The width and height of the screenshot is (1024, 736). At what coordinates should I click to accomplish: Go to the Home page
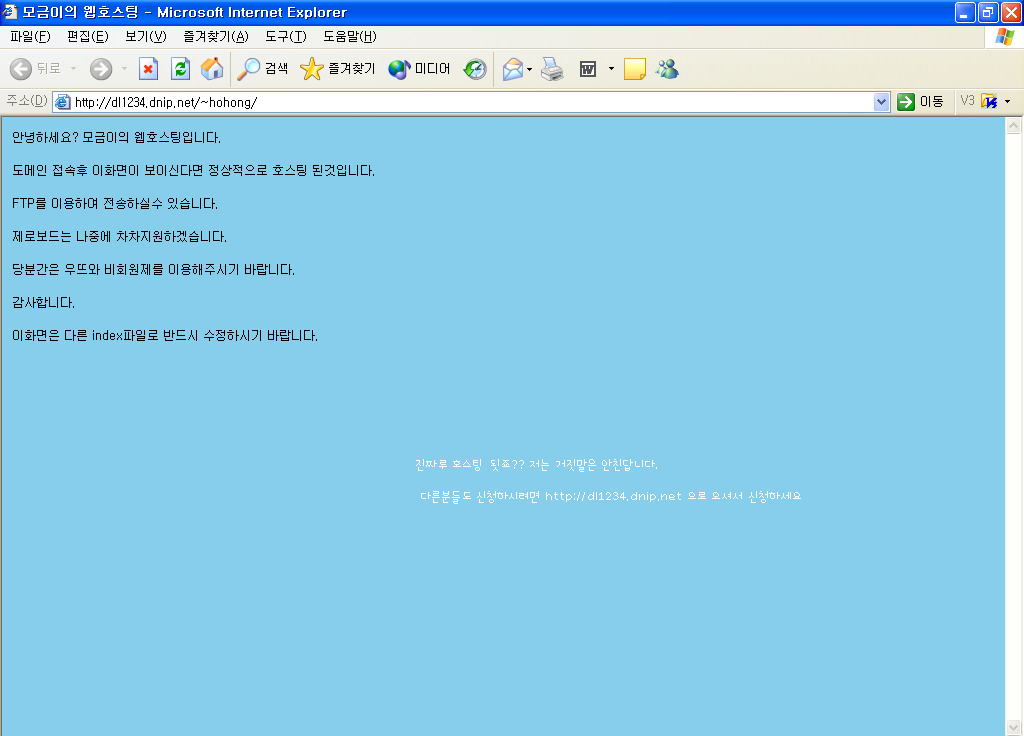(x=212, y=69)
